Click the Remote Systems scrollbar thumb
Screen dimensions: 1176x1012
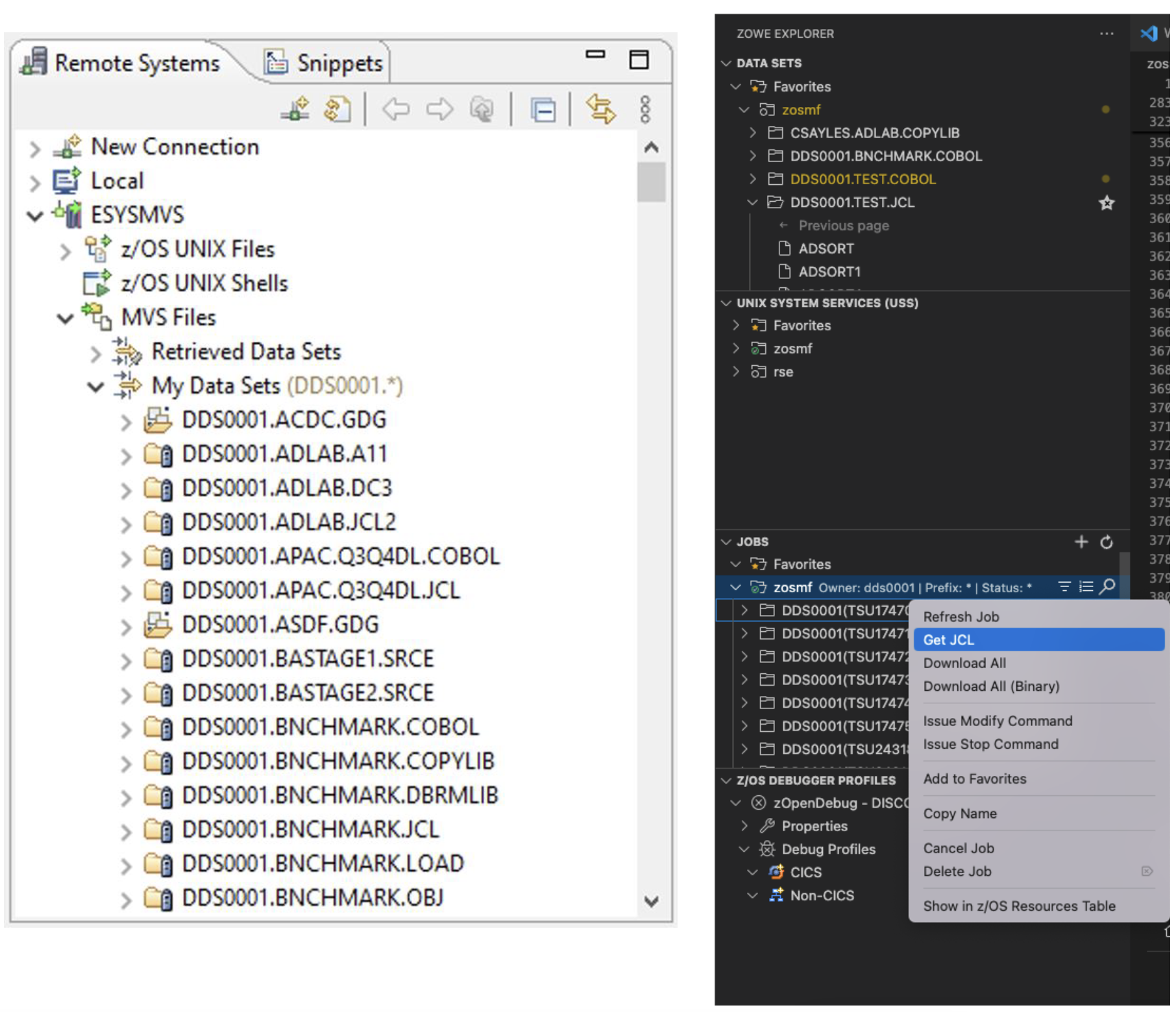pyautogui.click(x=651, y=182)
